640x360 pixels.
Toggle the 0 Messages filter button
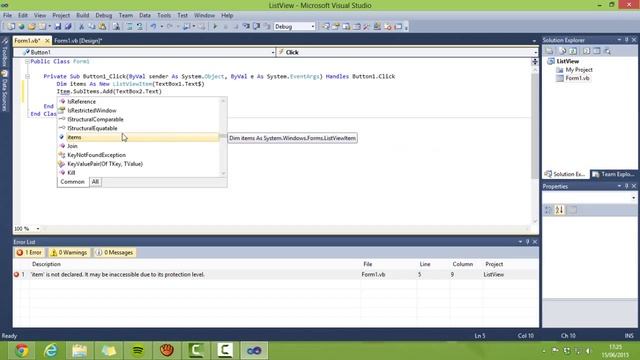tap(115, 253)
